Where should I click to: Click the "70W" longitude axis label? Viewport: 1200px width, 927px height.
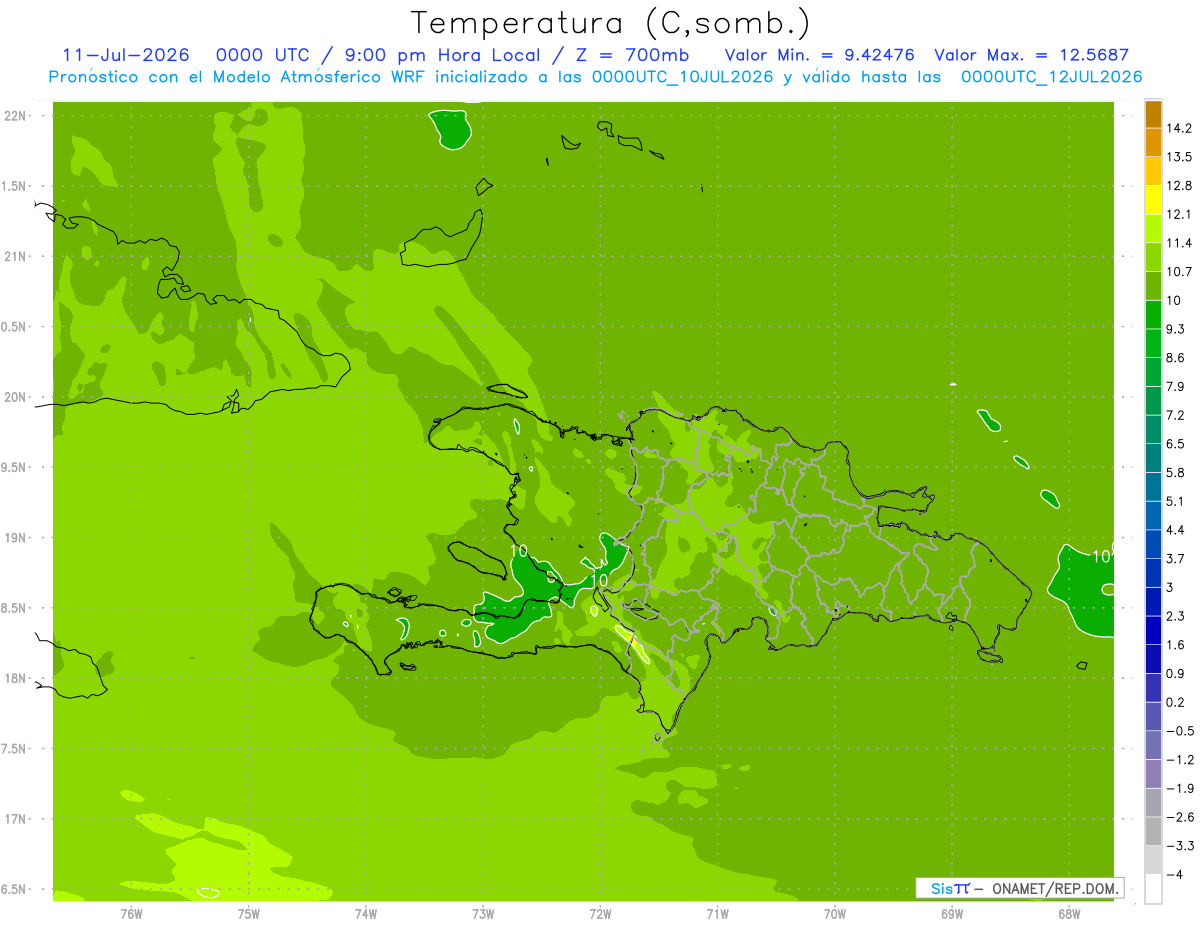coord(834,914)
